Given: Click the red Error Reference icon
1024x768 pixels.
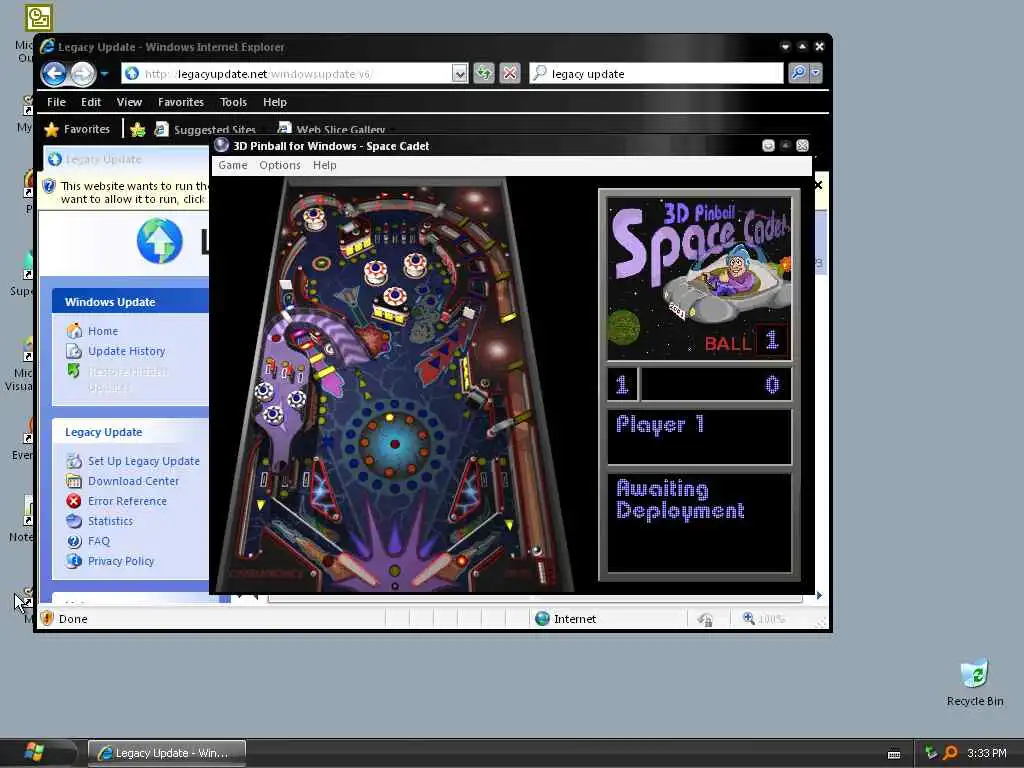Looking at the screenshot, I should point(74,501).
